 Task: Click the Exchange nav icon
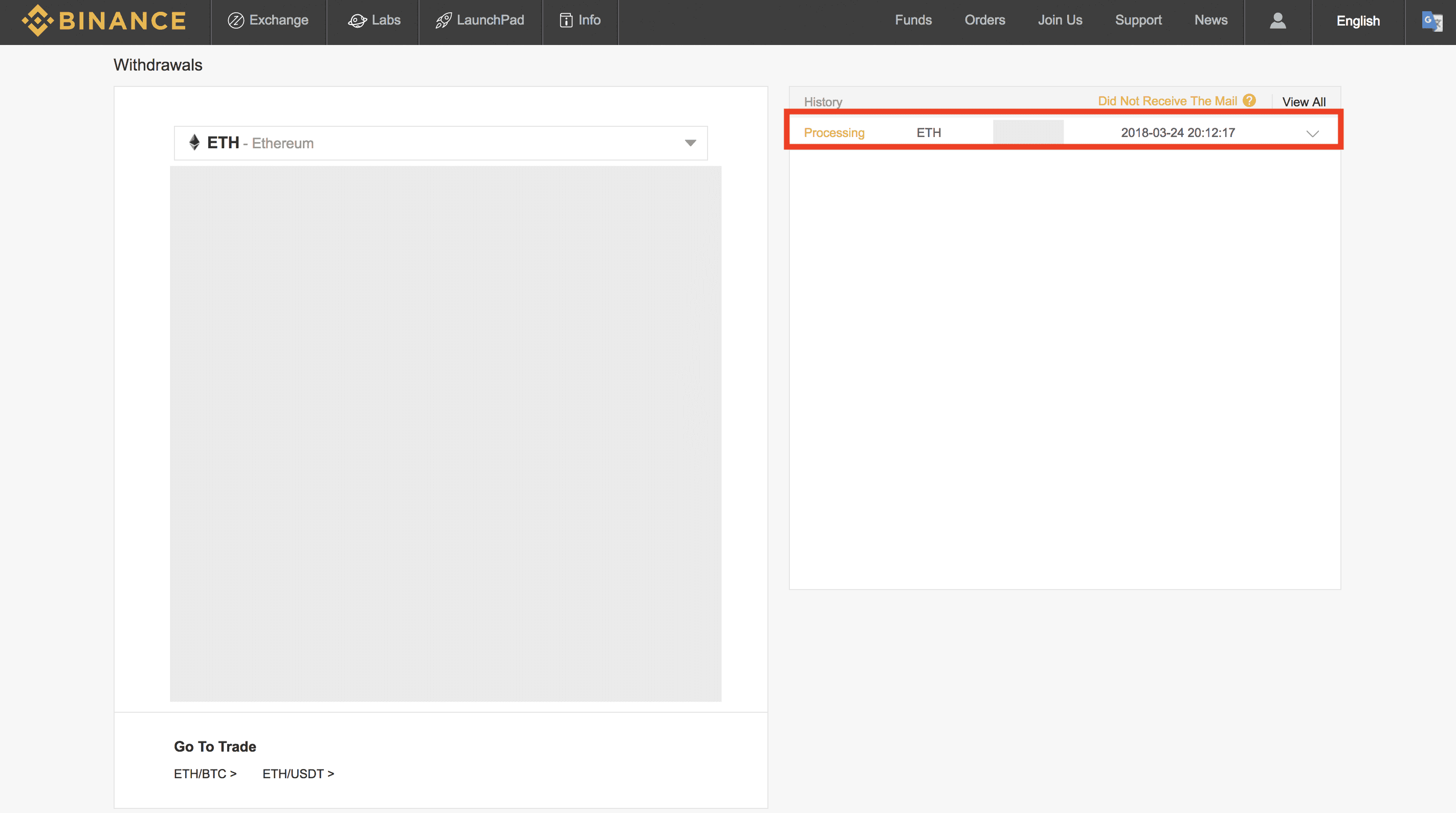(x=236, y=20)
